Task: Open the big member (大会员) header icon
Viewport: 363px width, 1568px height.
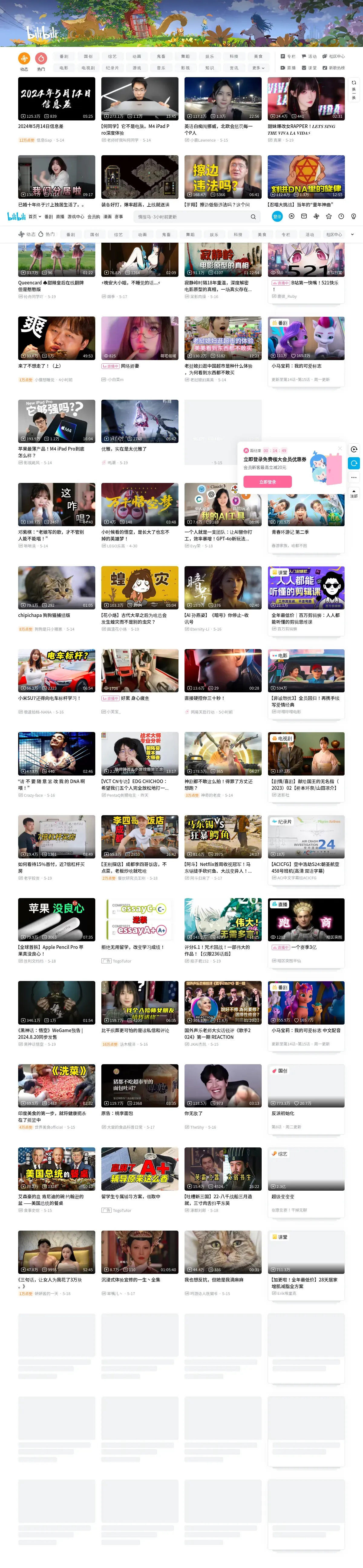Action: point(291,216)
